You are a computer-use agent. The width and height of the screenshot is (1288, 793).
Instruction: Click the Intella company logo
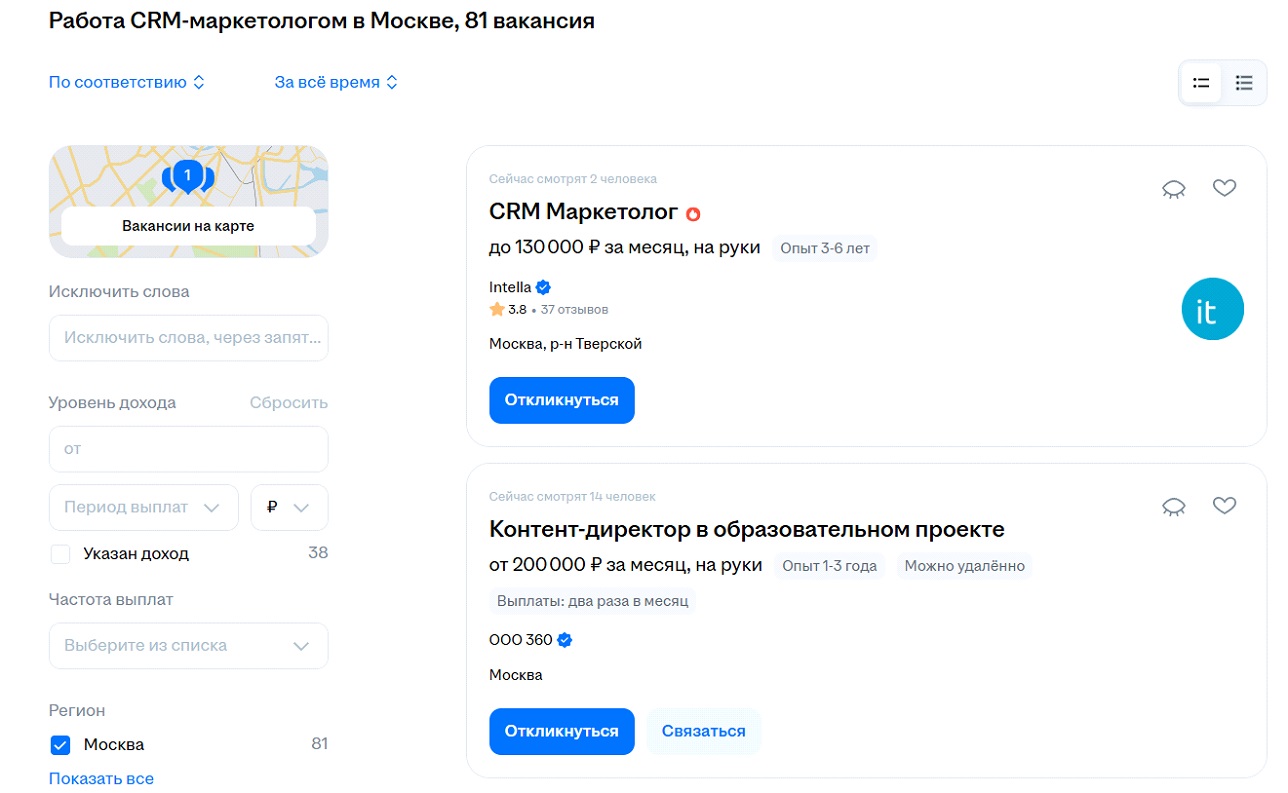tap(1212, 309)
